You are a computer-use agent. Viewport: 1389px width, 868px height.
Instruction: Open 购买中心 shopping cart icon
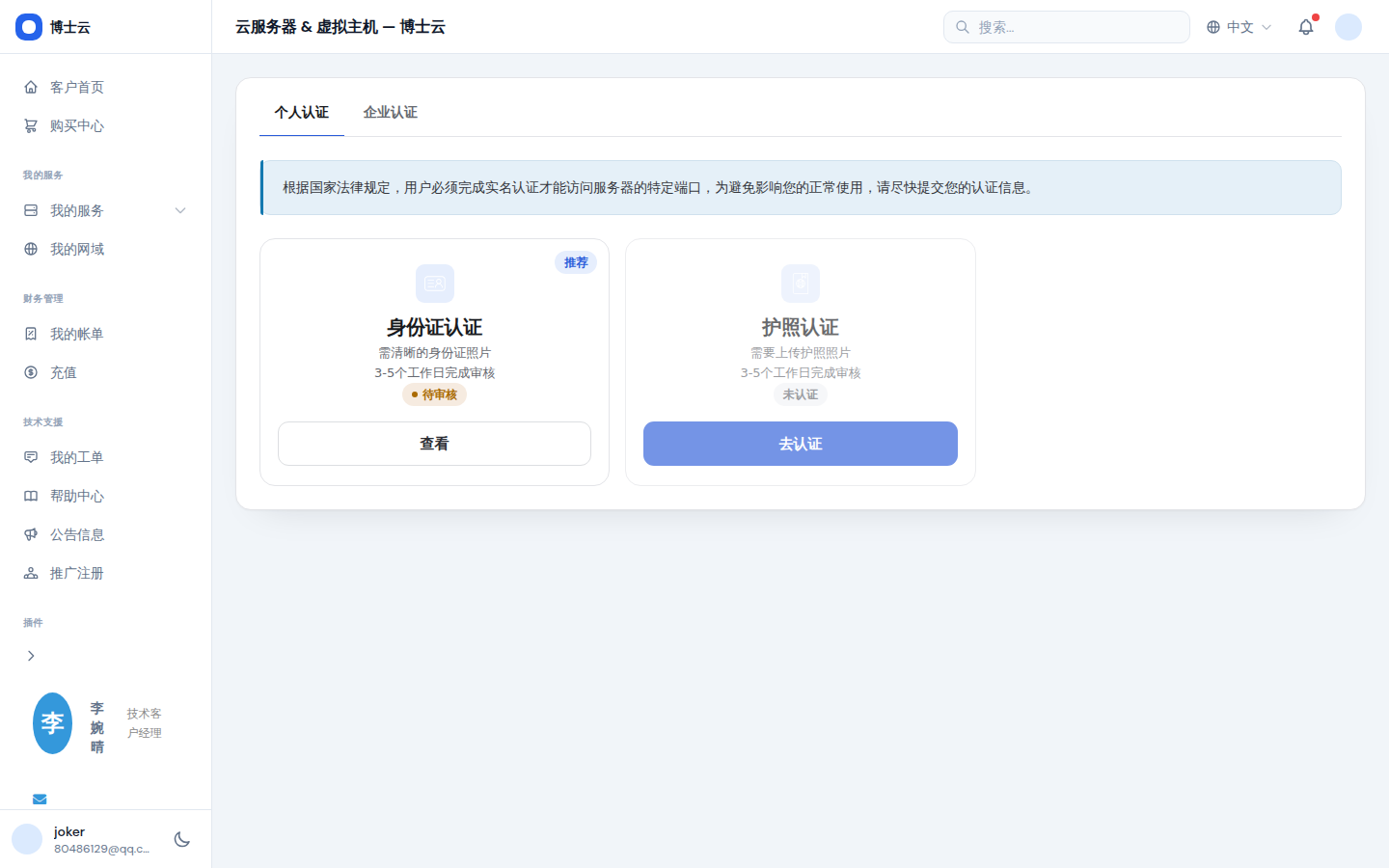pos(31,125)
